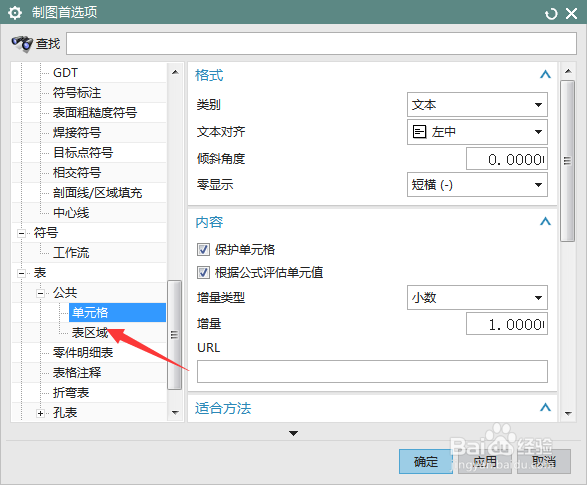Collapse the 表 tree node

tap(21, 273)
